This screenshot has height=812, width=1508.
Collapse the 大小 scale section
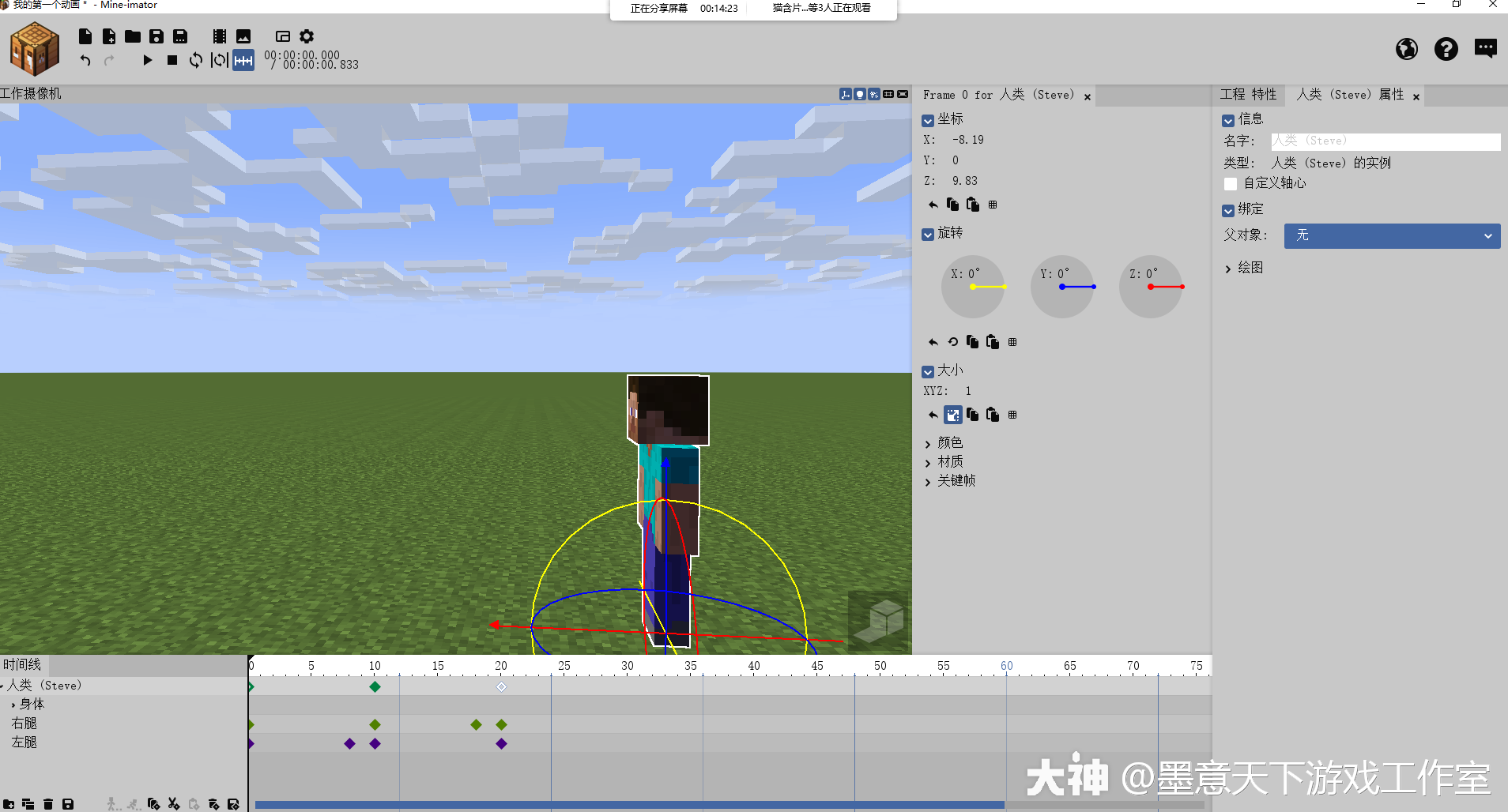[x=928, y=372]
